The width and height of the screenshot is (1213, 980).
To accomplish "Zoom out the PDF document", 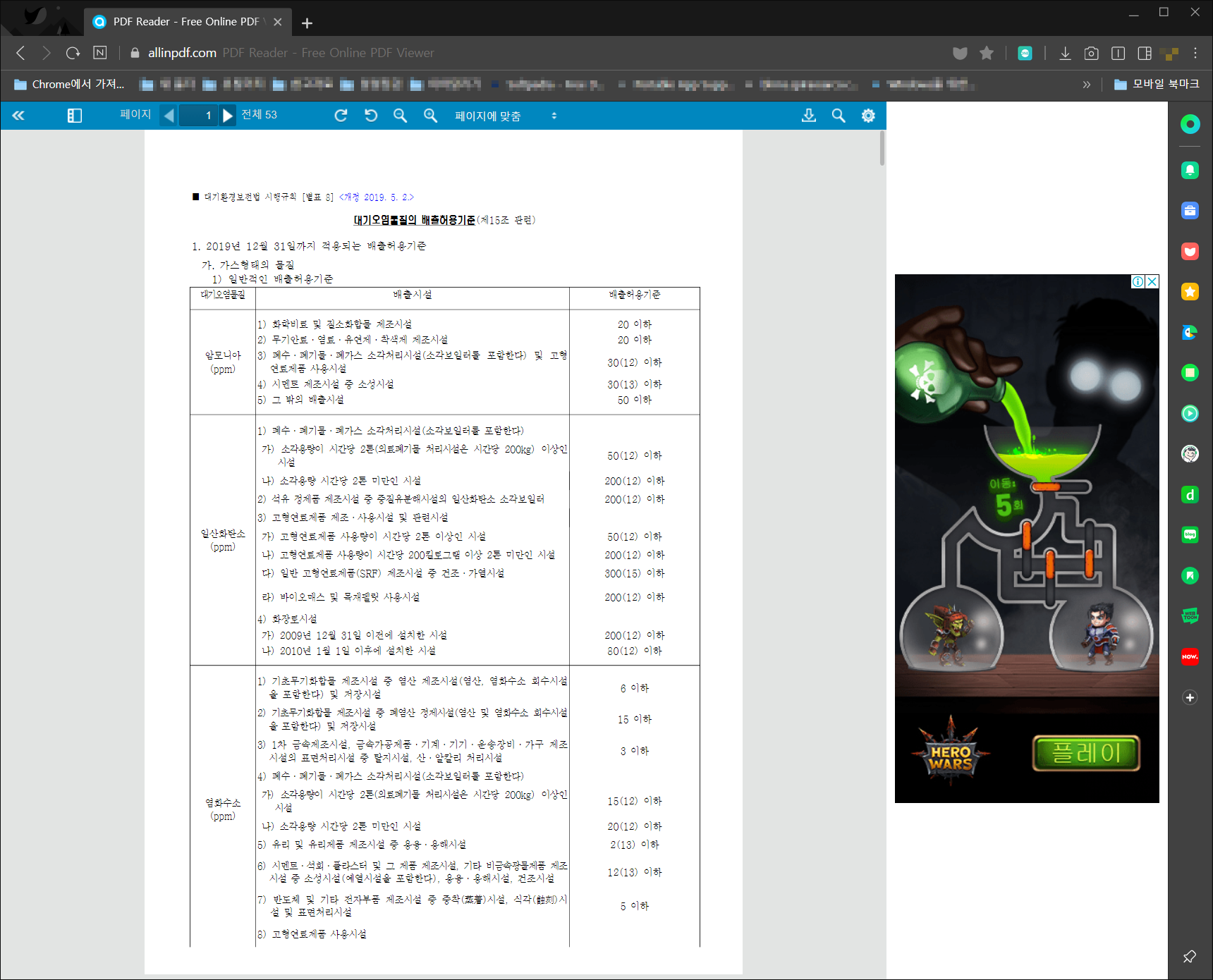I will (401, 116).
